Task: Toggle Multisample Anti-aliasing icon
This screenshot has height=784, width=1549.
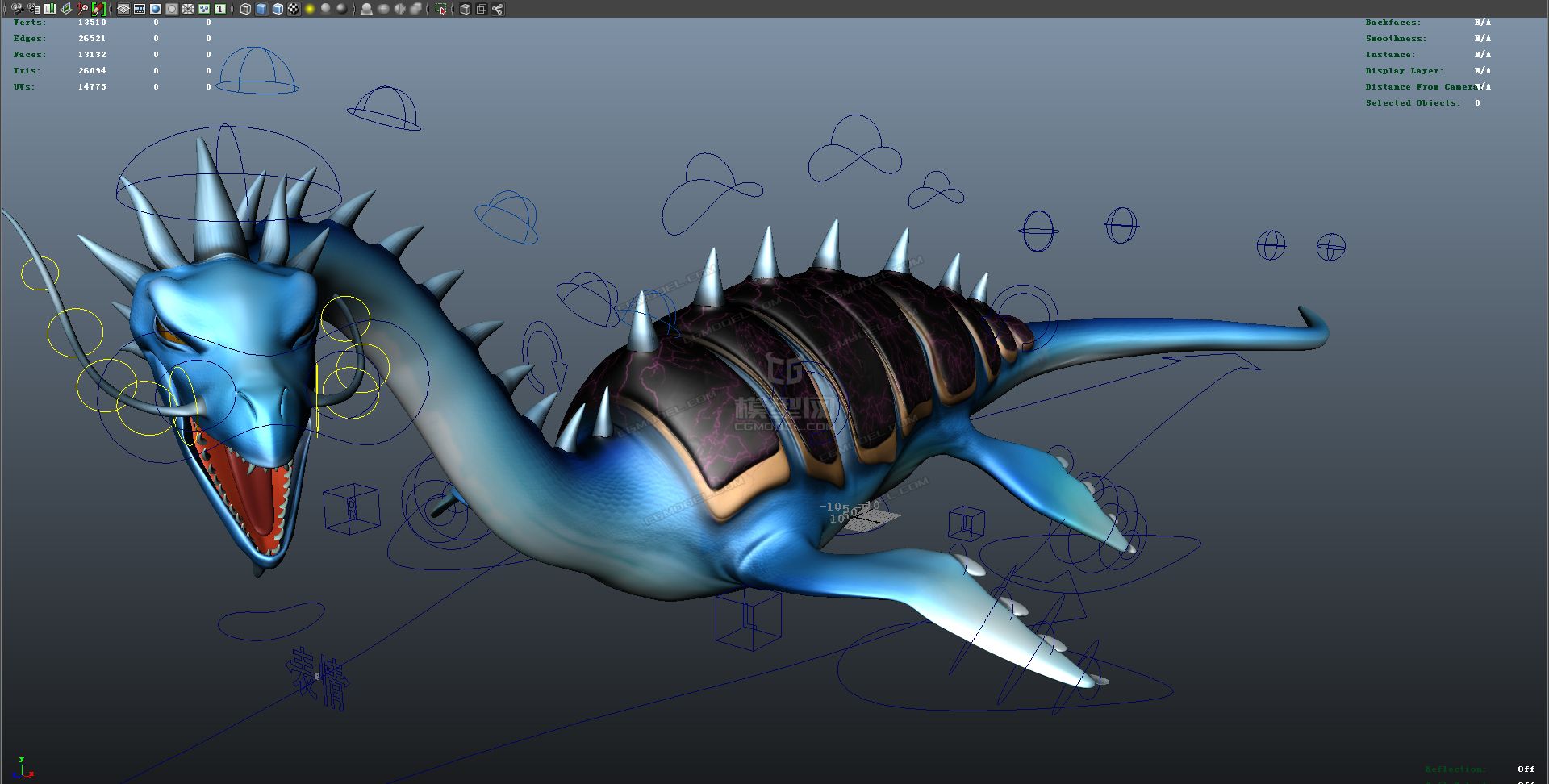Action: point(399,9)
